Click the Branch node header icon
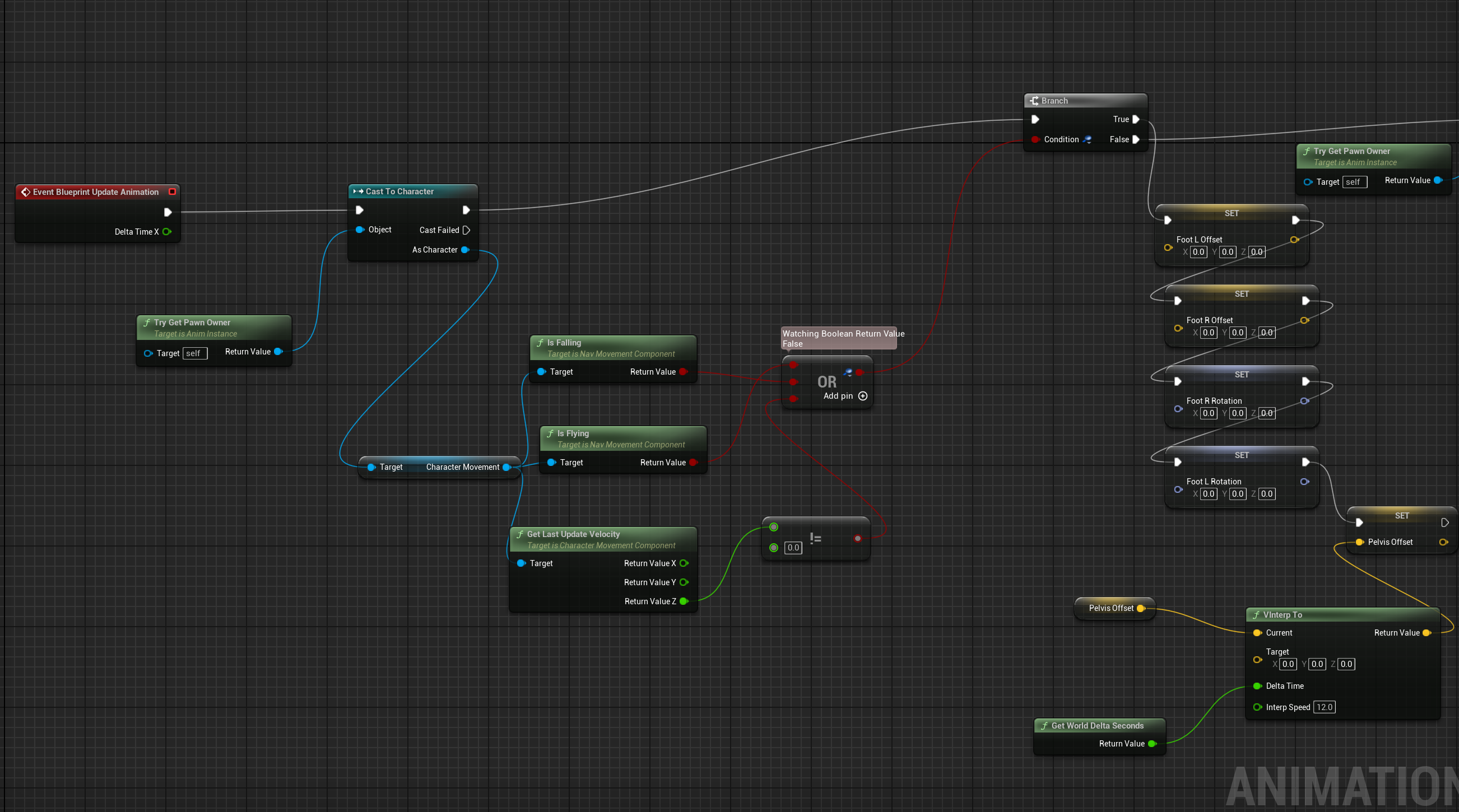 pos(1034,101)
